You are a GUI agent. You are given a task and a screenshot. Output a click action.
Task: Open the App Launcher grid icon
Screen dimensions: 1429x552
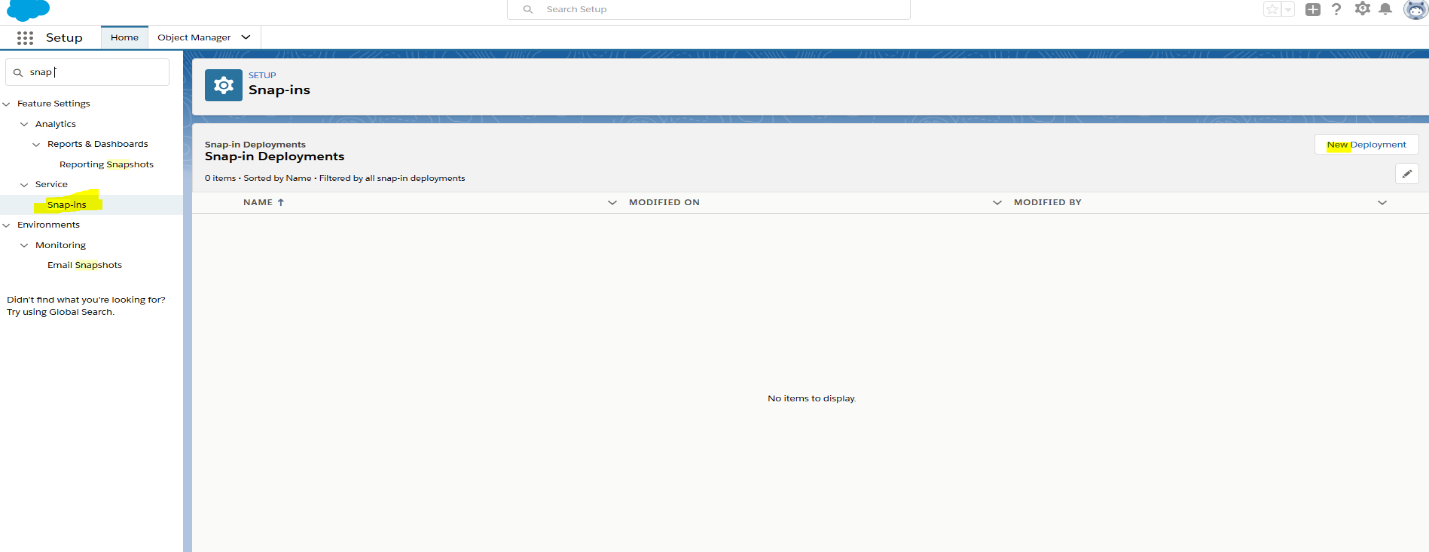click(x=25, y=37)
